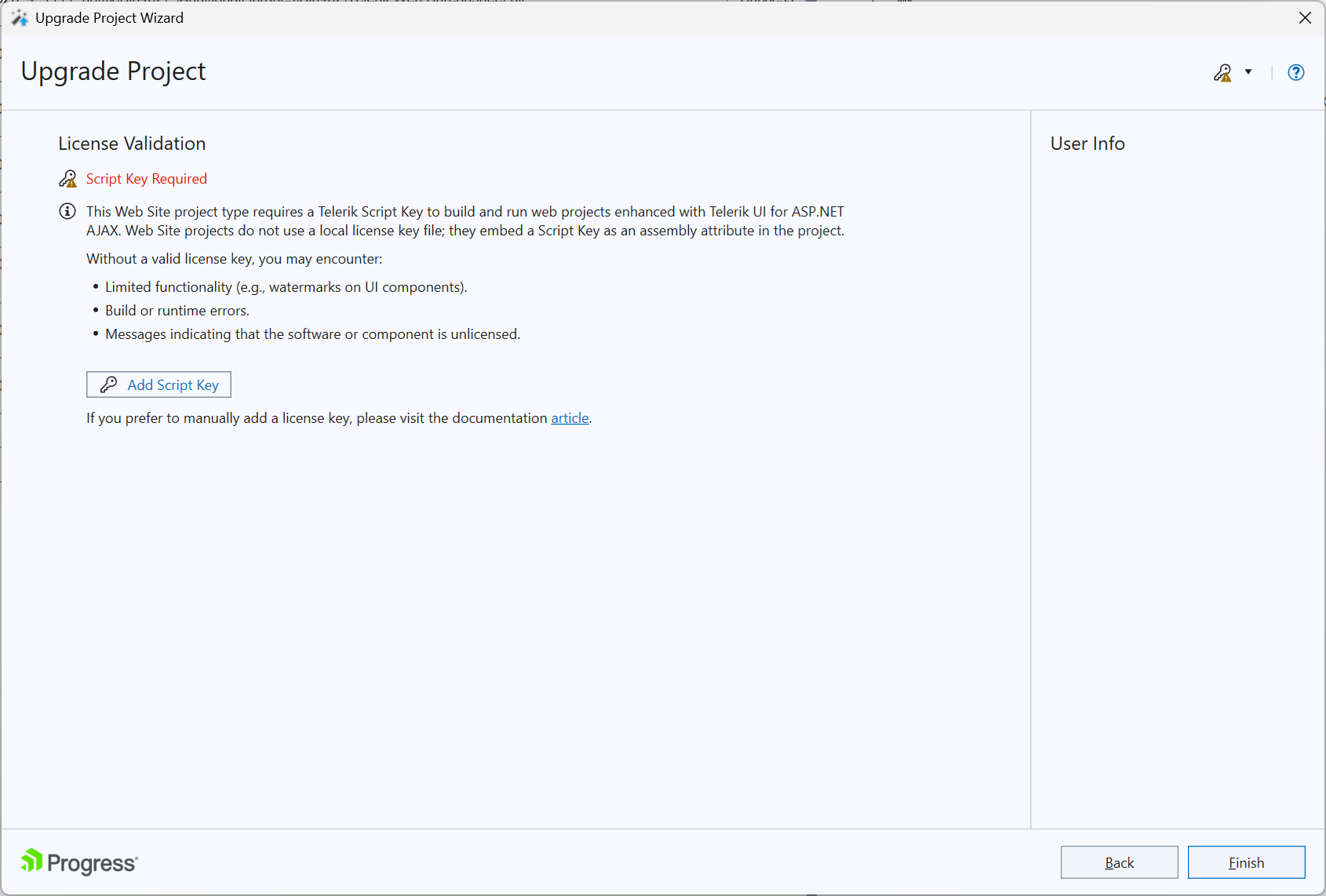The image size is (1326, 896).
Task: Complete the wizard with Finish
Action: tap(1246, 862)
